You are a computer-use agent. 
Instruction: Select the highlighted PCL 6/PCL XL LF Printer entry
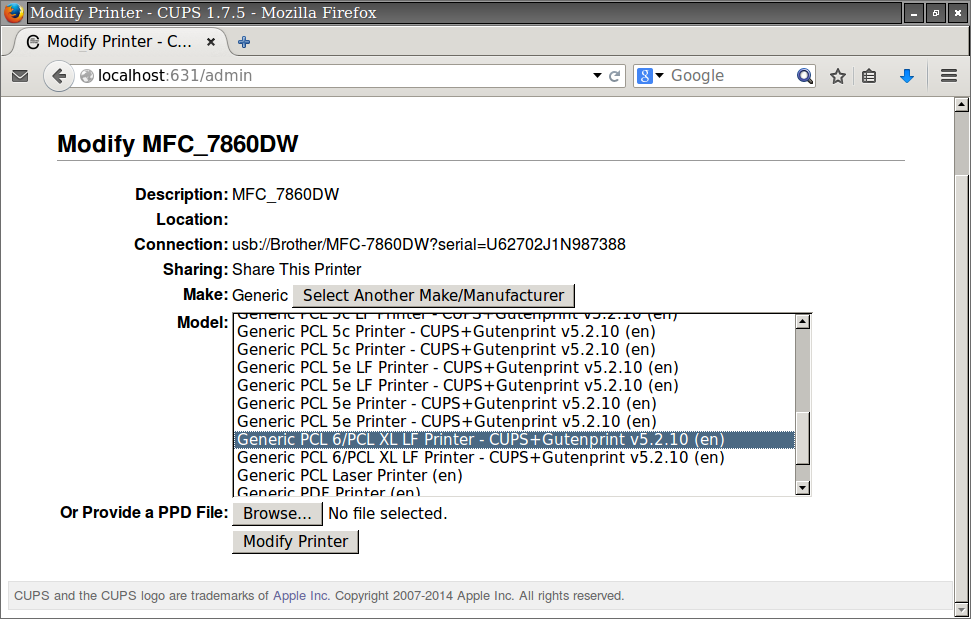[514, 439]
